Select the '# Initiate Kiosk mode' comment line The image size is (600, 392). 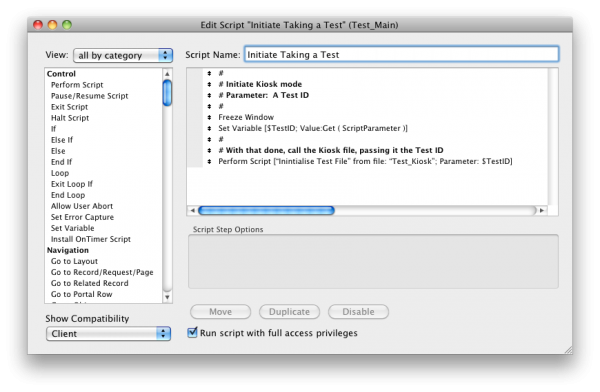[260, 84]
